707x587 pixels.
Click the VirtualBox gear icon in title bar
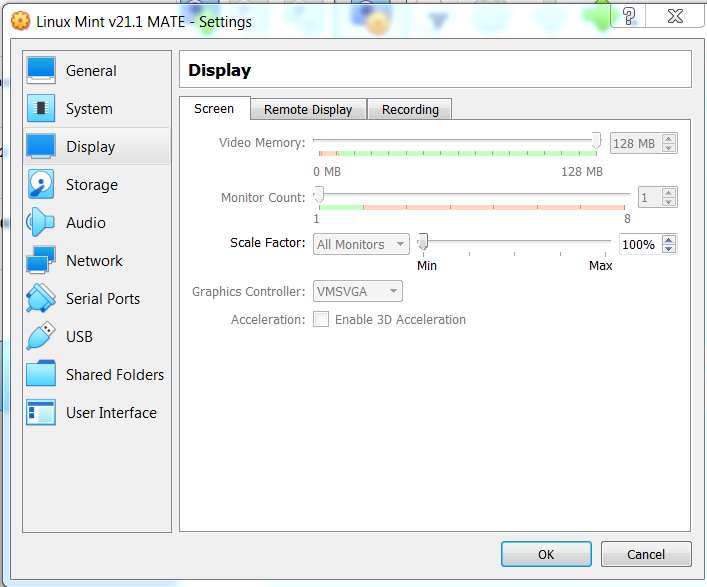coord(20,21)
